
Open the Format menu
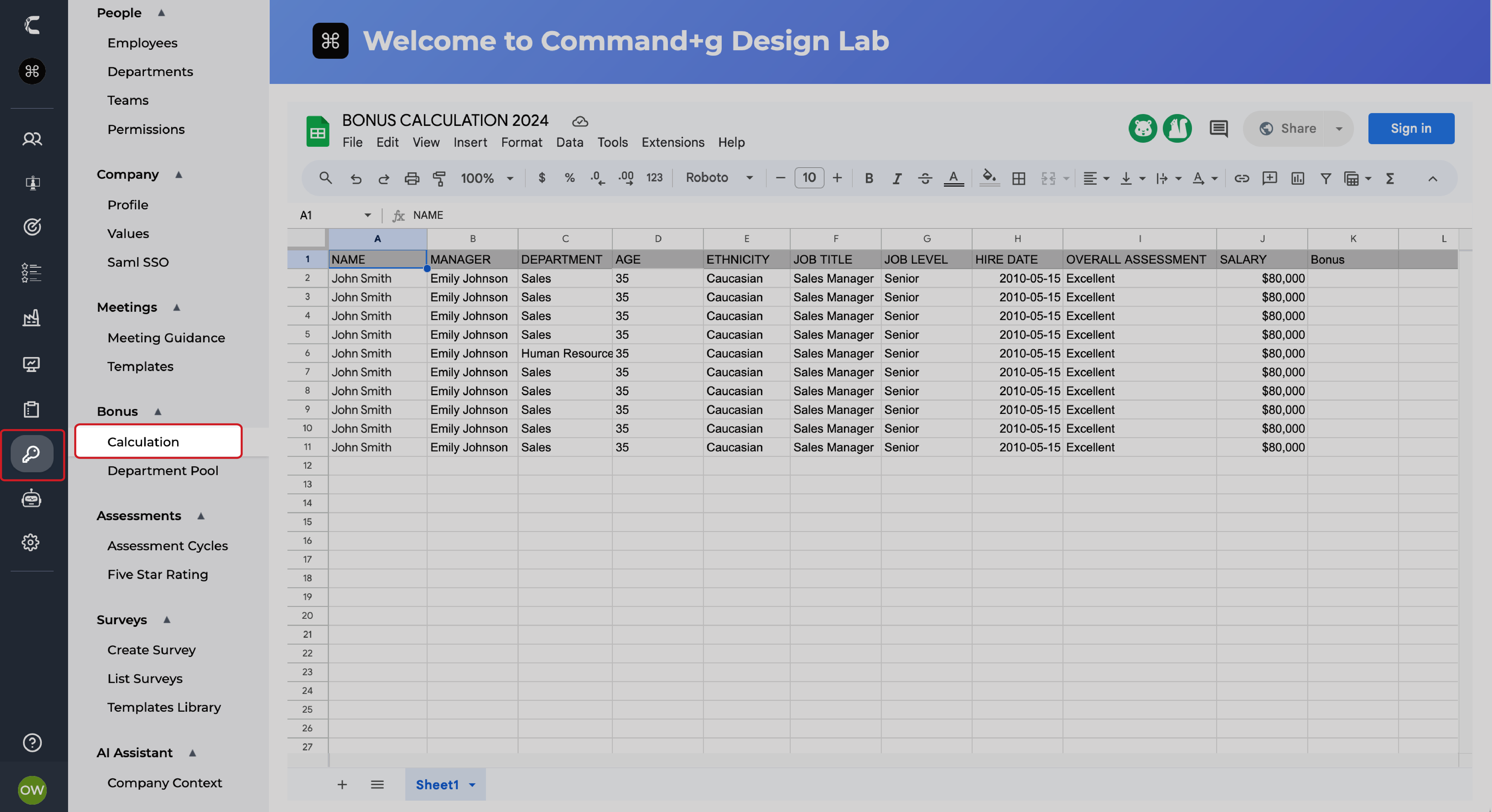(x=521, y=142)
